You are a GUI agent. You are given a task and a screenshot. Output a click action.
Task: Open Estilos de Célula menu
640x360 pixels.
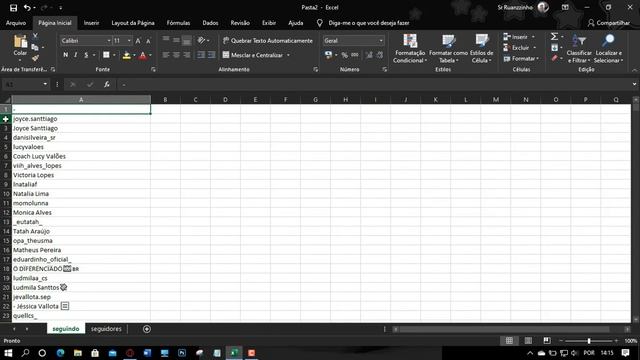(x=481, y=49)
